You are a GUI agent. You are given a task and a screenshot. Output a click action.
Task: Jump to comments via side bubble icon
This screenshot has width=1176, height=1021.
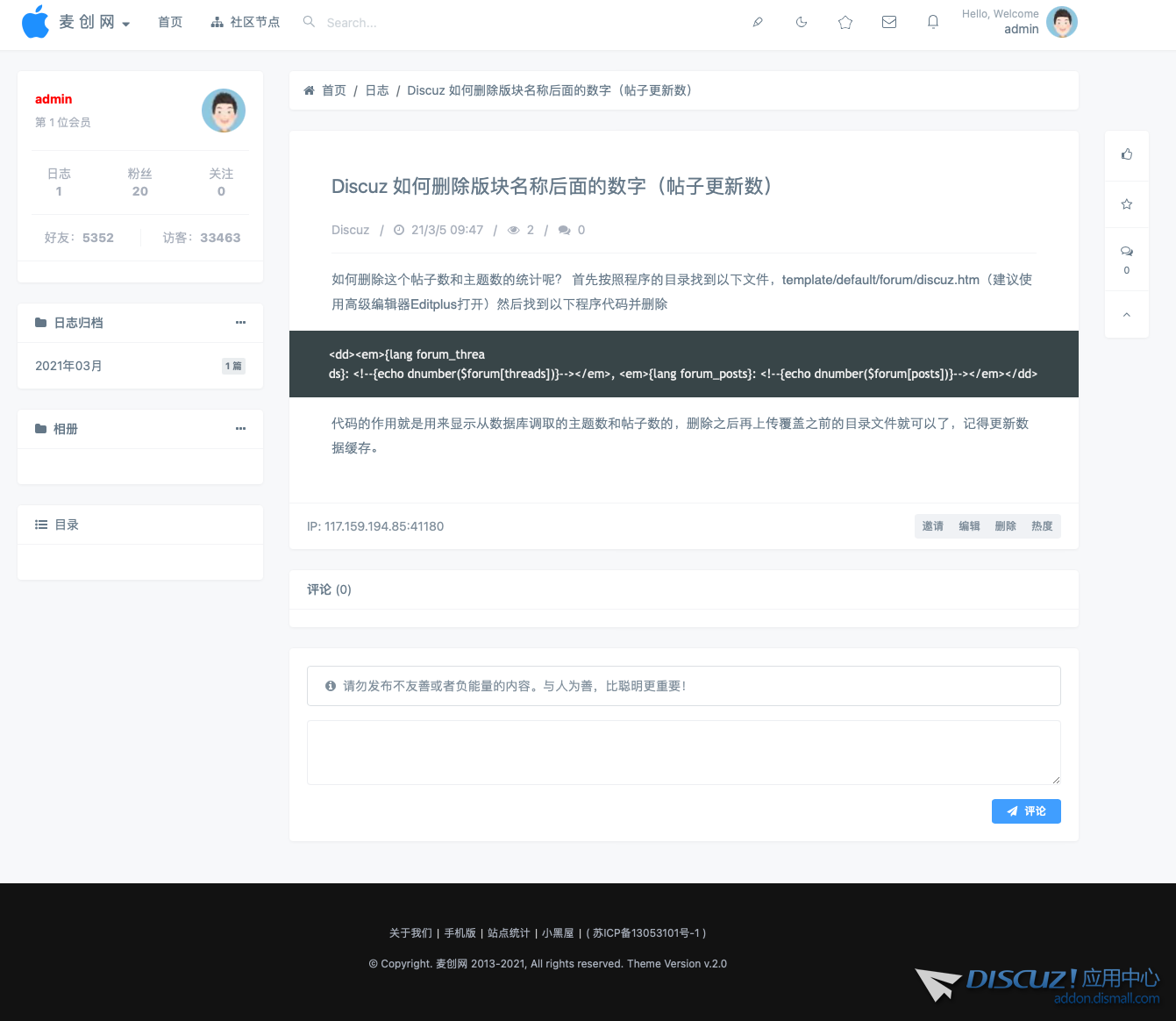tap(1127, 252)
